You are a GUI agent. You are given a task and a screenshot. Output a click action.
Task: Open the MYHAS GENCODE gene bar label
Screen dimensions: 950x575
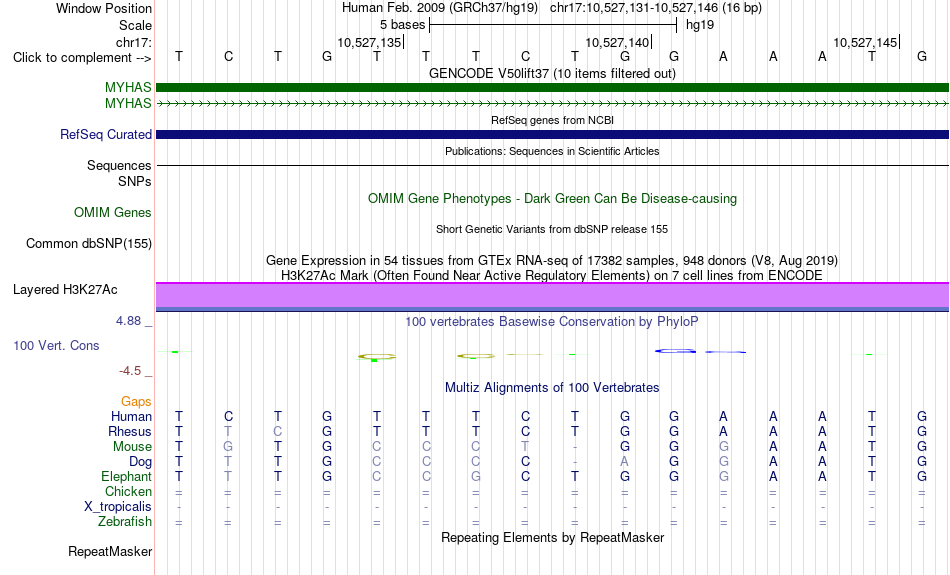tap(128, 87)
